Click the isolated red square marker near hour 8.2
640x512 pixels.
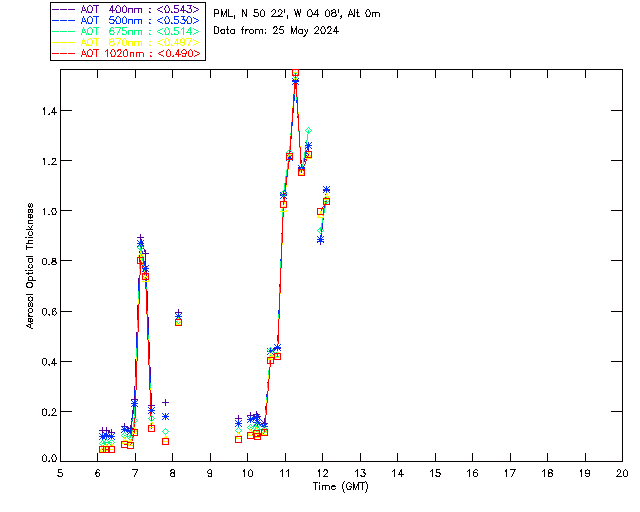(x=178, y=323)
